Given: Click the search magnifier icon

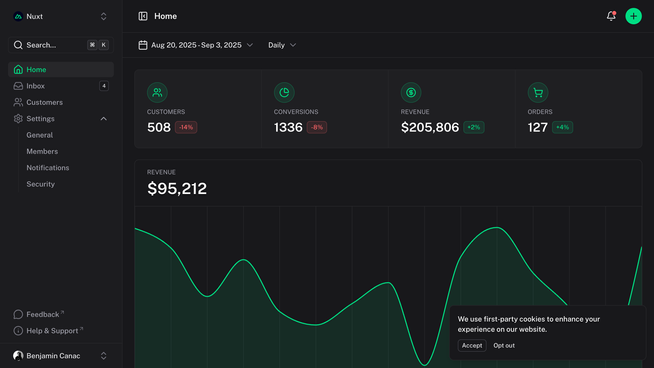Looking at the screenshot, I should (x=18, y=45).
